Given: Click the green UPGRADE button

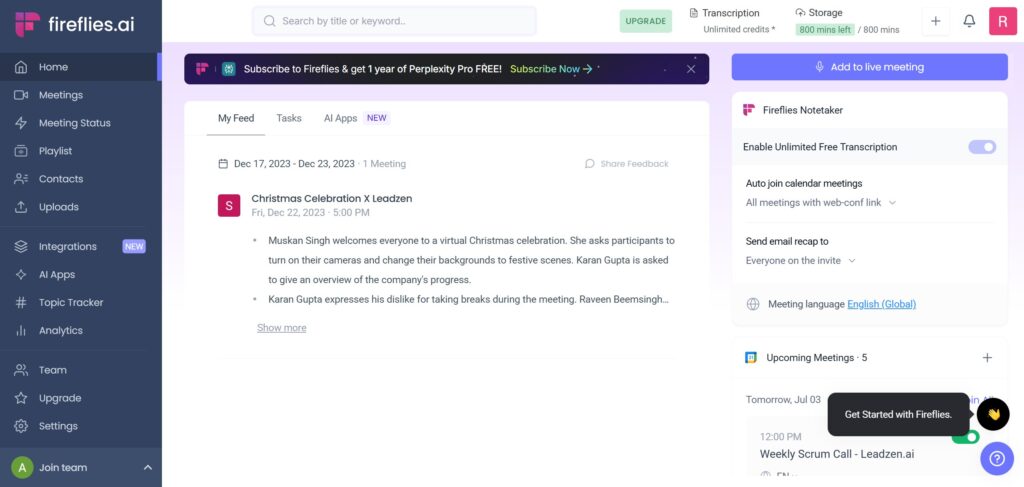Looking at the screenshot, I should pyautogui.click(x=645, y=21).
